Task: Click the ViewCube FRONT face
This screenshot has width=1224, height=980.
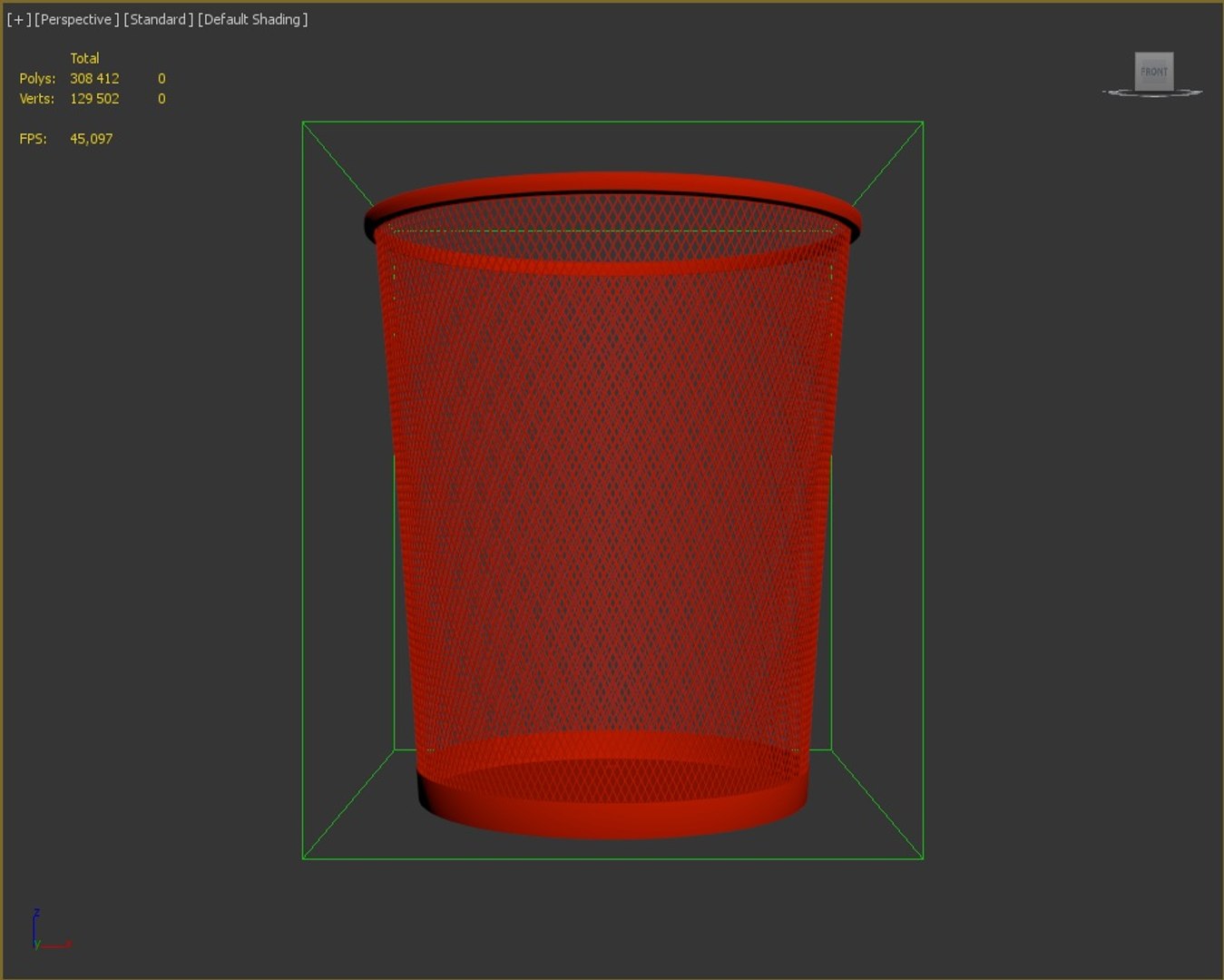Action: [1154, 72]
